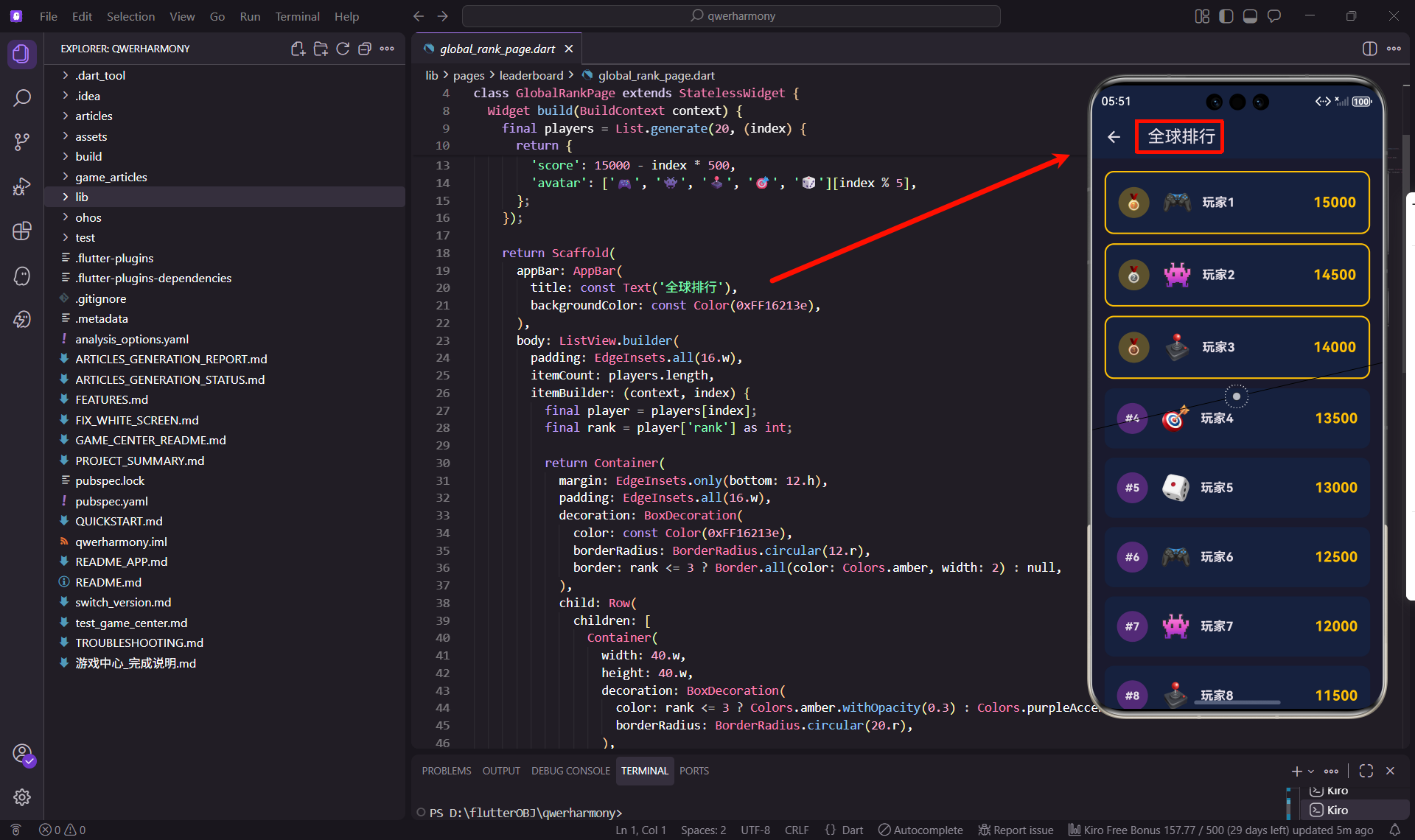Click Report issue in status bar

1016,830
